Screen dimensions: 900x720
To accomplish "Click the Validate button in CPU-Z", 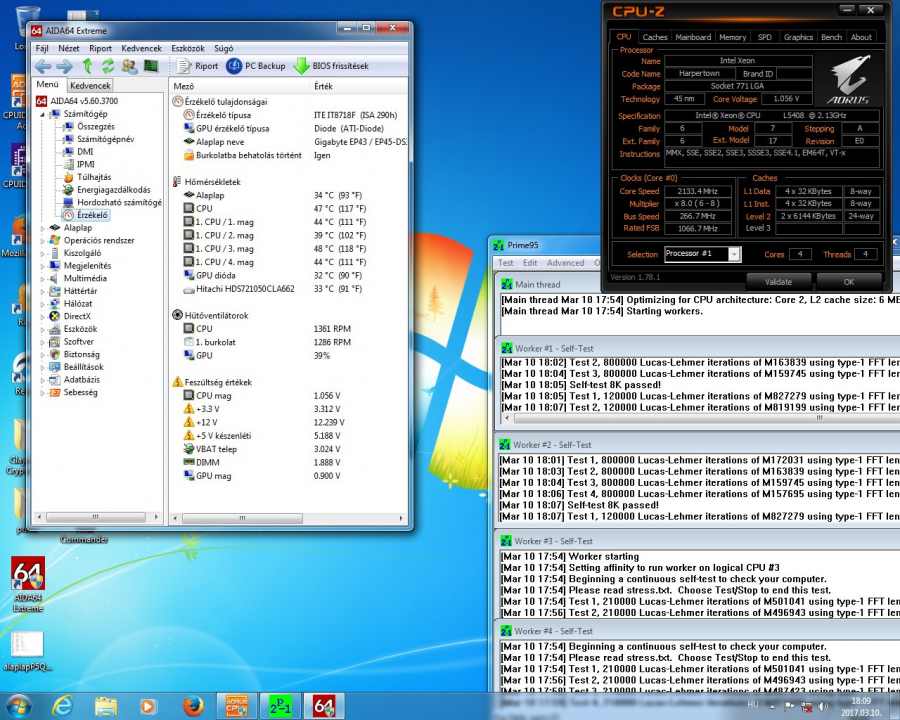I will pos(778,282).
